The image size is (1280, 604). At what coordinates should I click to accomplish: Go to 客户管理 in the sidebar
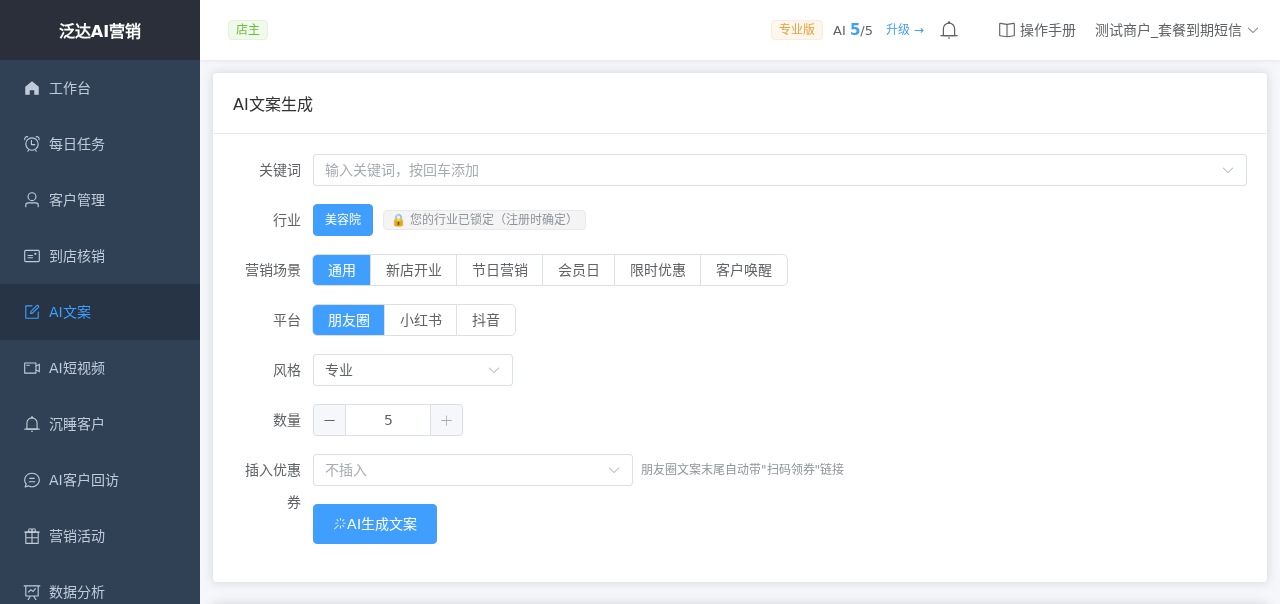point(100,200)
